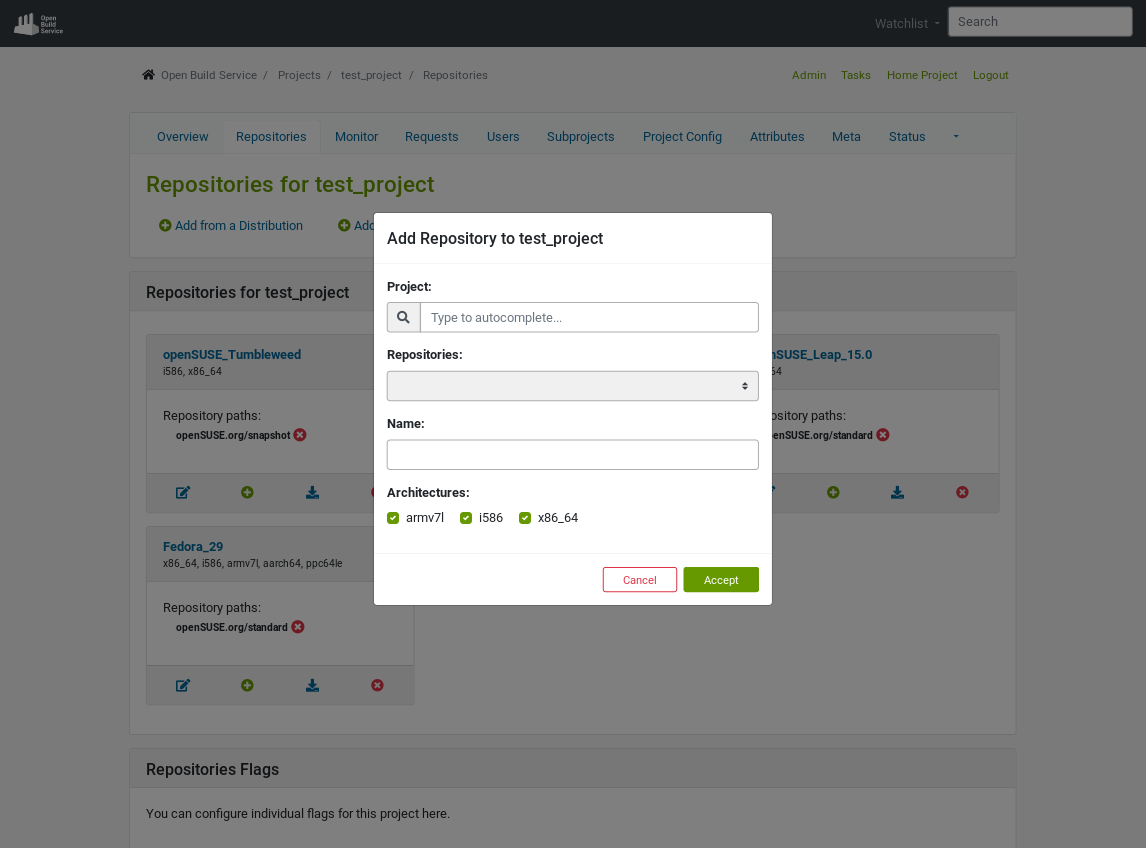The image size is (1146, 848).
Task: Click inside the Name input field
Action: (x=572, y=454)
